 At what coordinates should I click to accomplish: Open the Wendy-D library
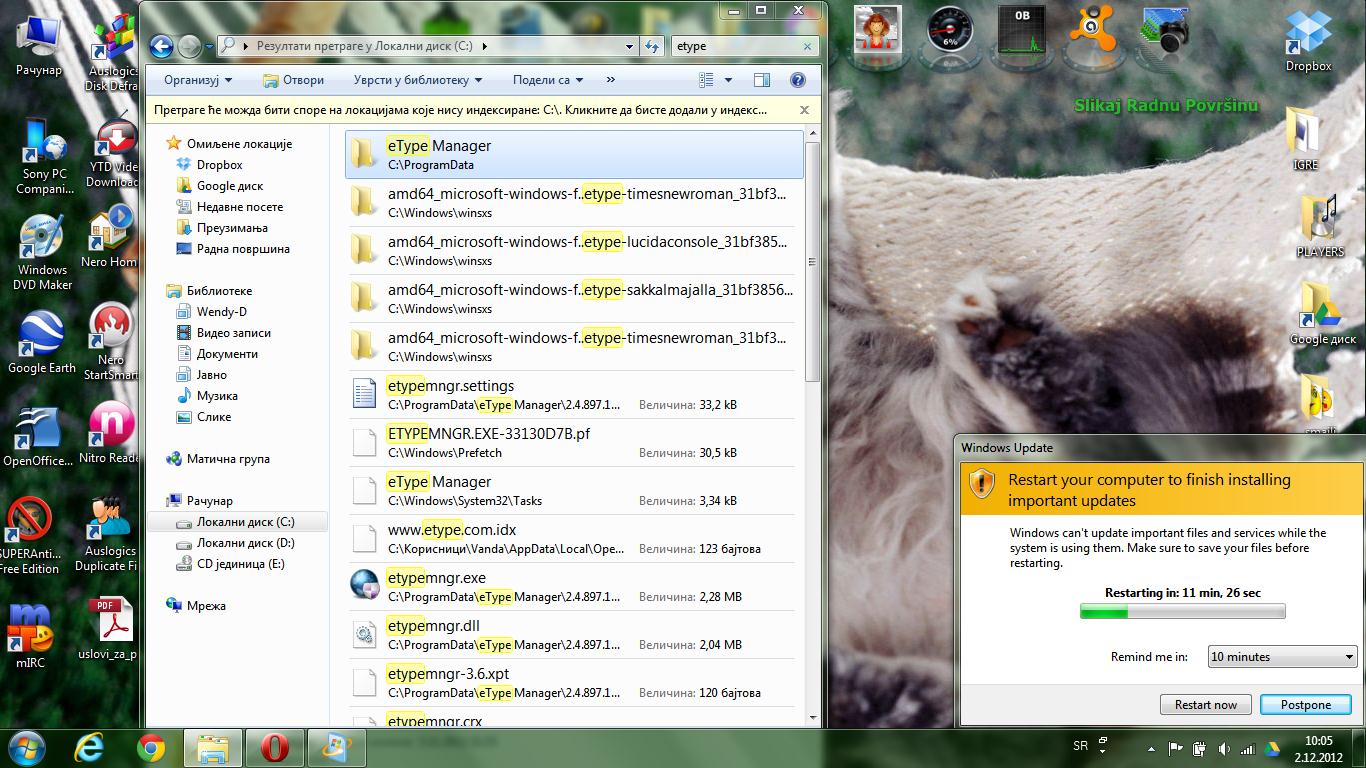pyautogui.click(x=222, y=312)
